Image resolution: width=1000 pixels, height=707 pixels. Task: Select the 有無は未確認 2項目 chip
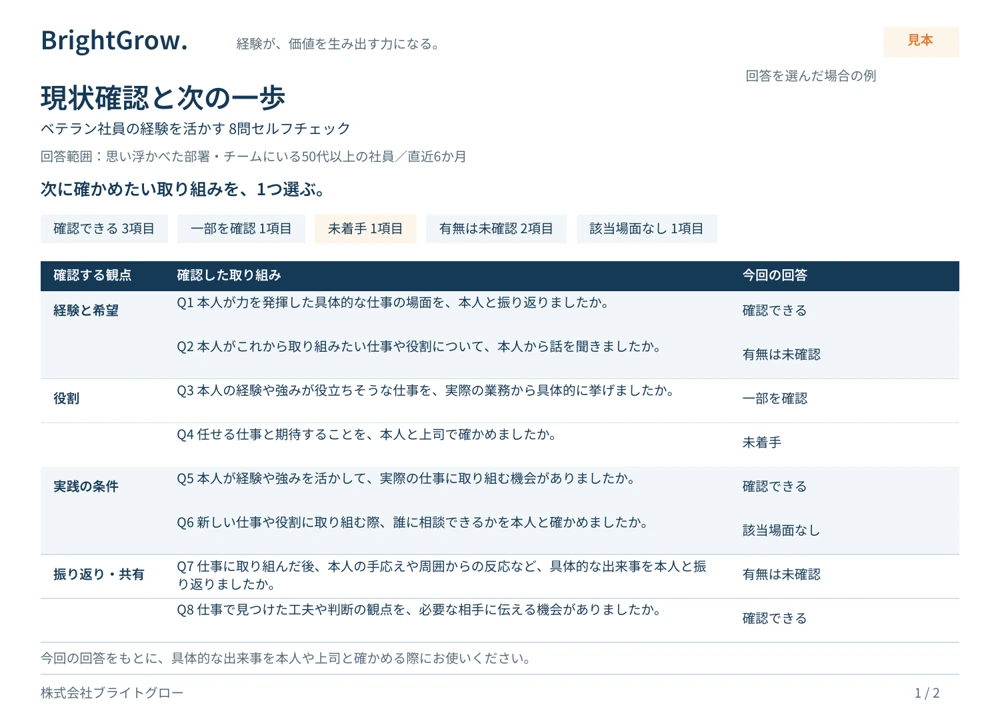click(496, 229)
